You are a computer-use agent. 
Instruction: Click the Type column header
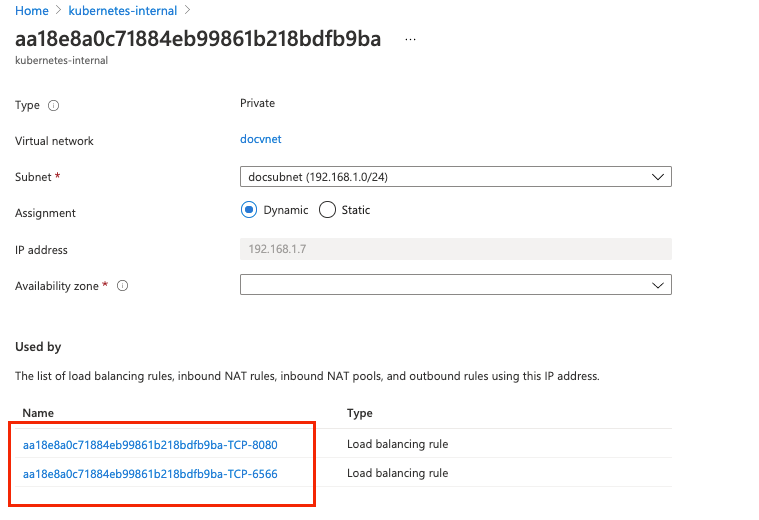click(360, 413)
